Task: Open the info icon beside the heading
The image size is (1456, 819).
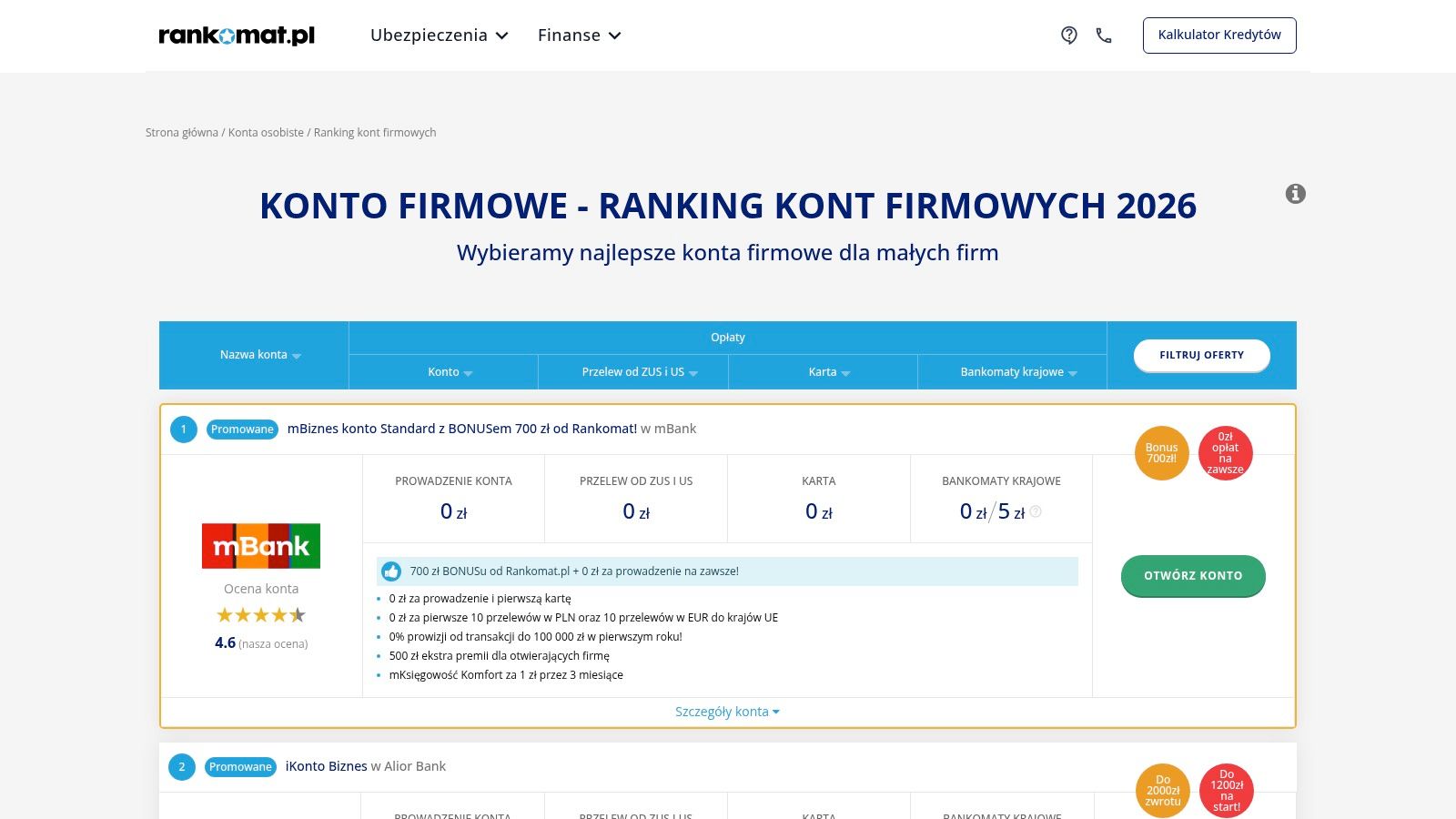Action: click(x=1296, y=194)
